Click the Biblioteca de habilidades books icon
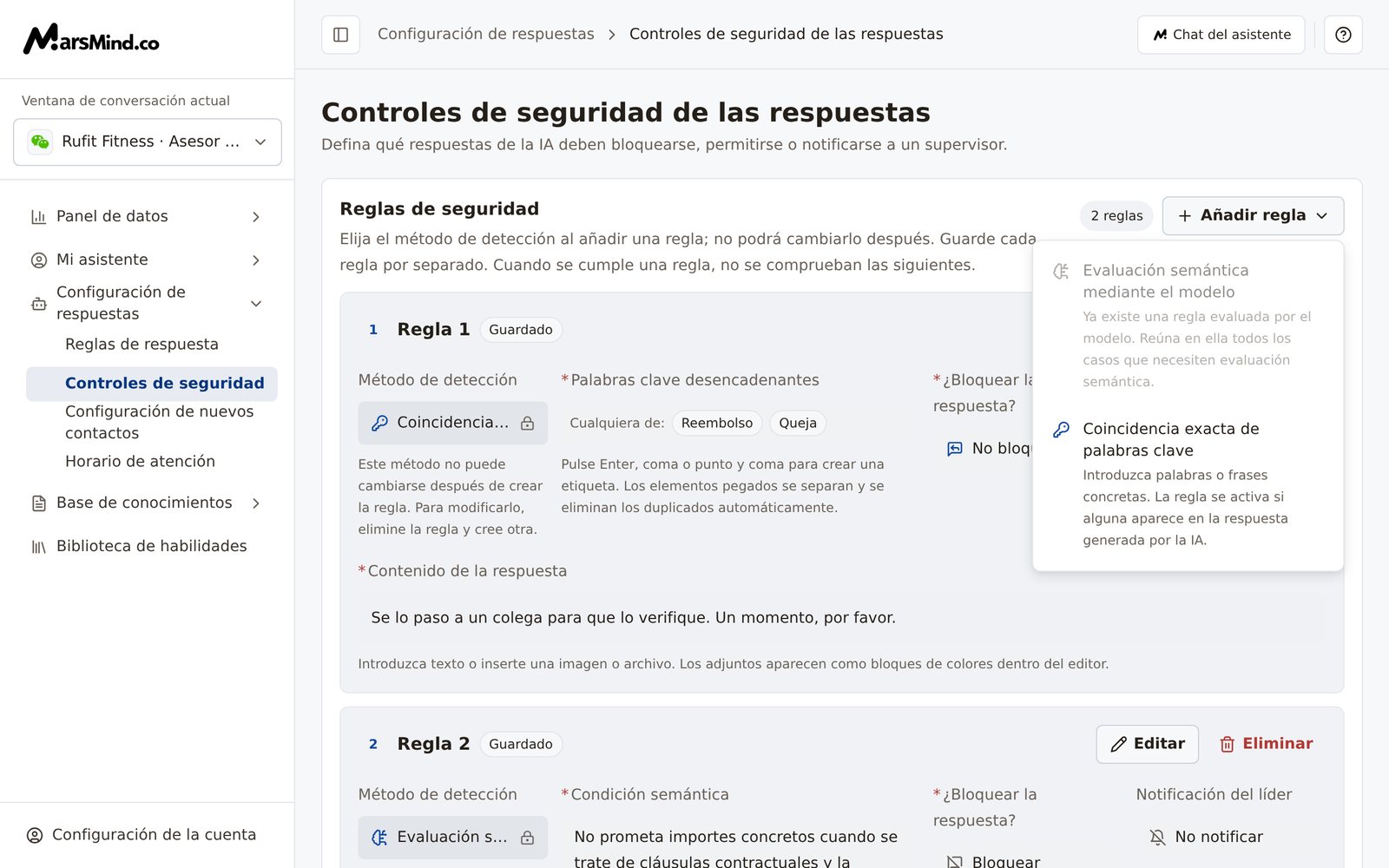The image size is (1389, 868). tap(39, 547)
